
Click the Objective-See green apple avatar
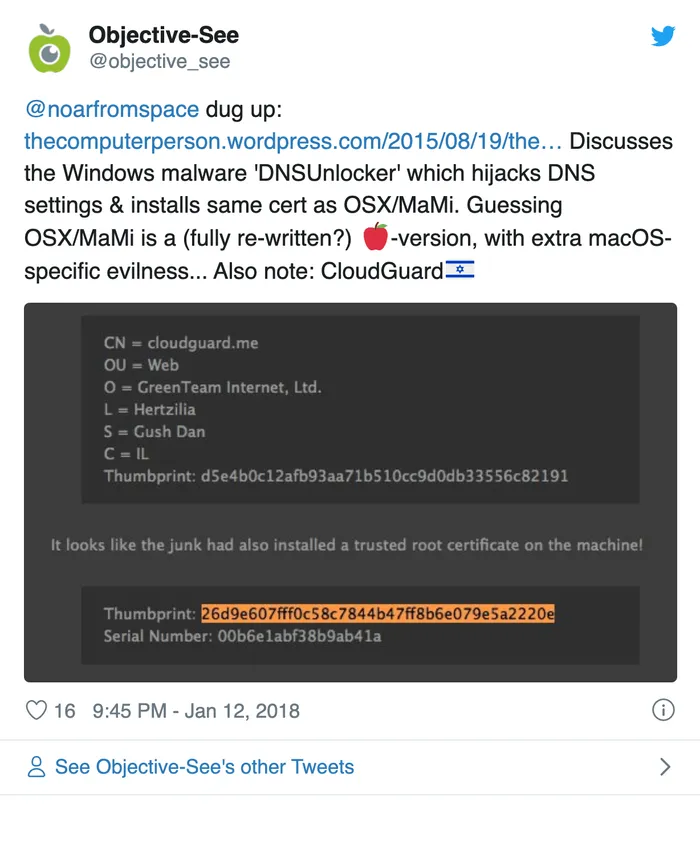(49, 49)
